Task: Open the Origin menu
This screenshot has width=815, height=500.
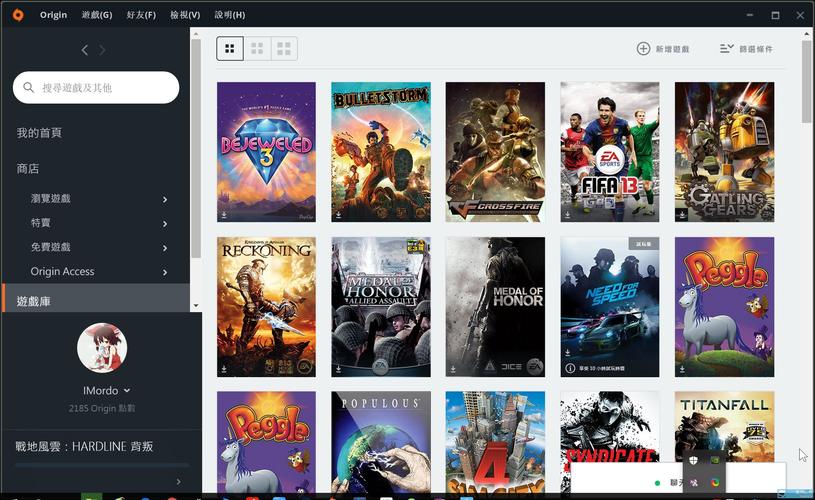Action: pos(54,15)
